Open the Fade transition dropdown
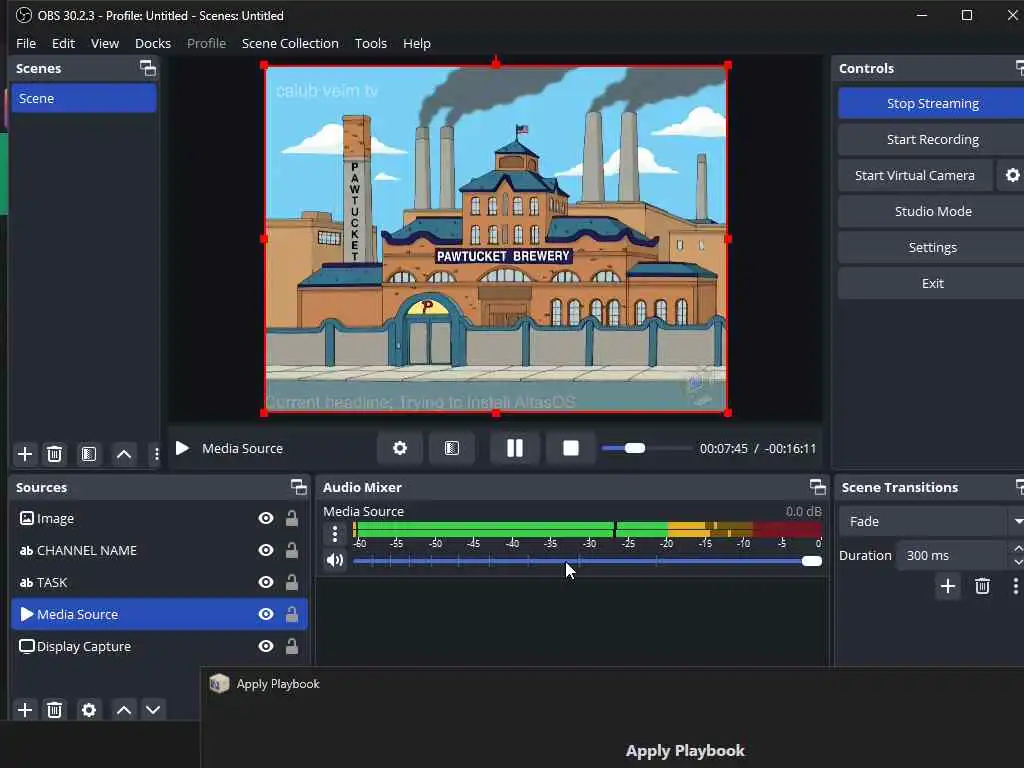1024x768 pixels. point(931,521)
